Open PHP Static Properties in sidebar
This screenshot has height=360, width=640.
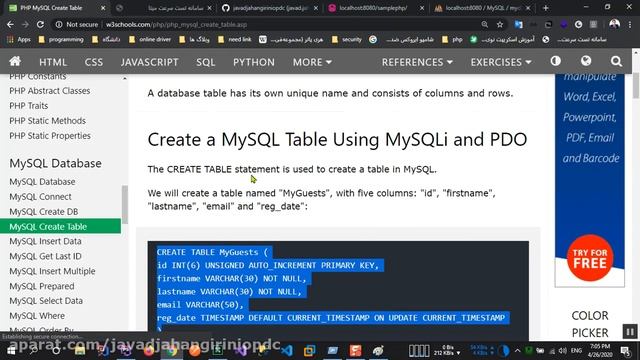pyautogui.click(x=50, y=136)
